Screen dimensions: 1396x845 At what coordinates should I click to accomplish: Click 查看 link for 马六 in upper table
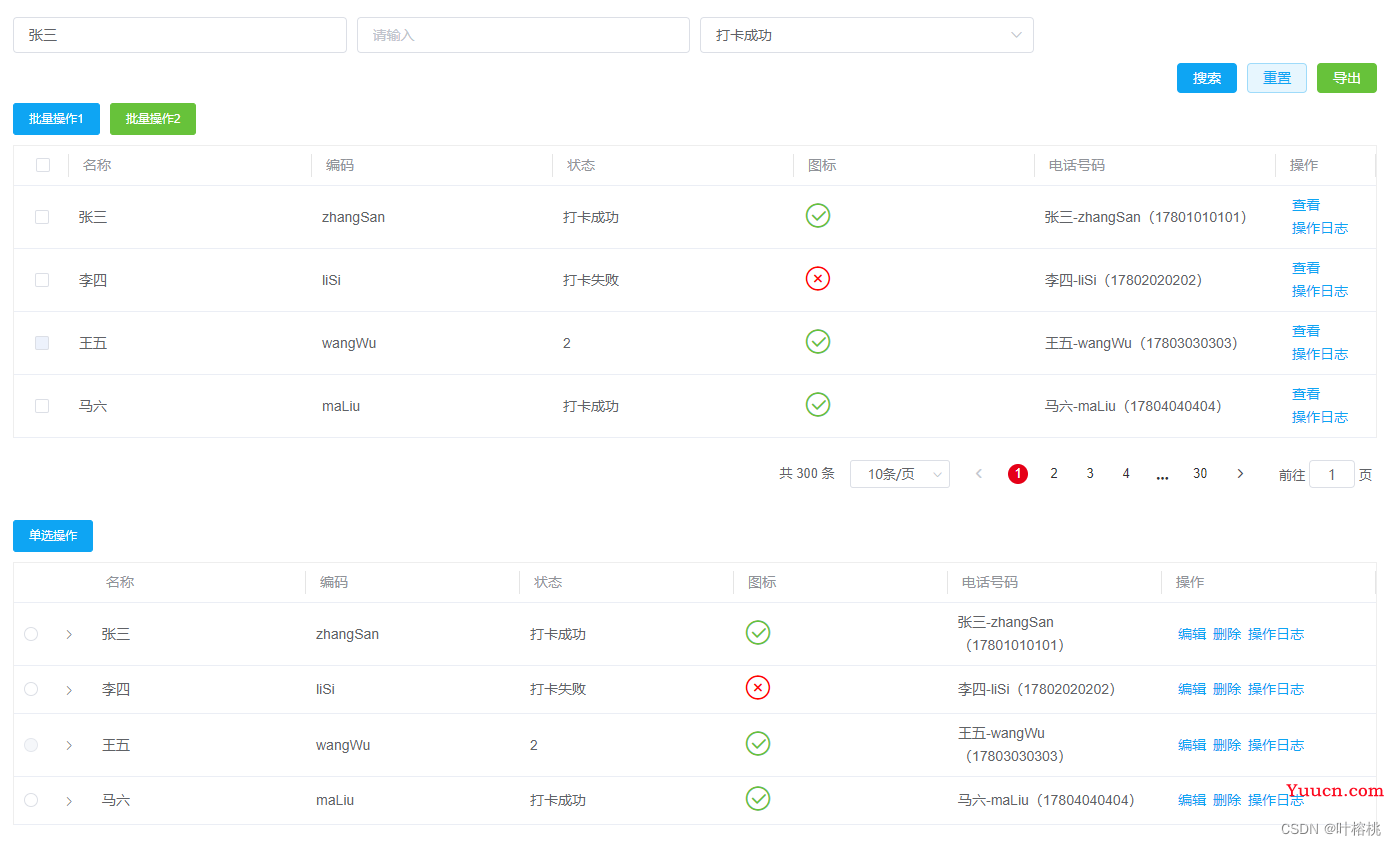coord(1306,394)
